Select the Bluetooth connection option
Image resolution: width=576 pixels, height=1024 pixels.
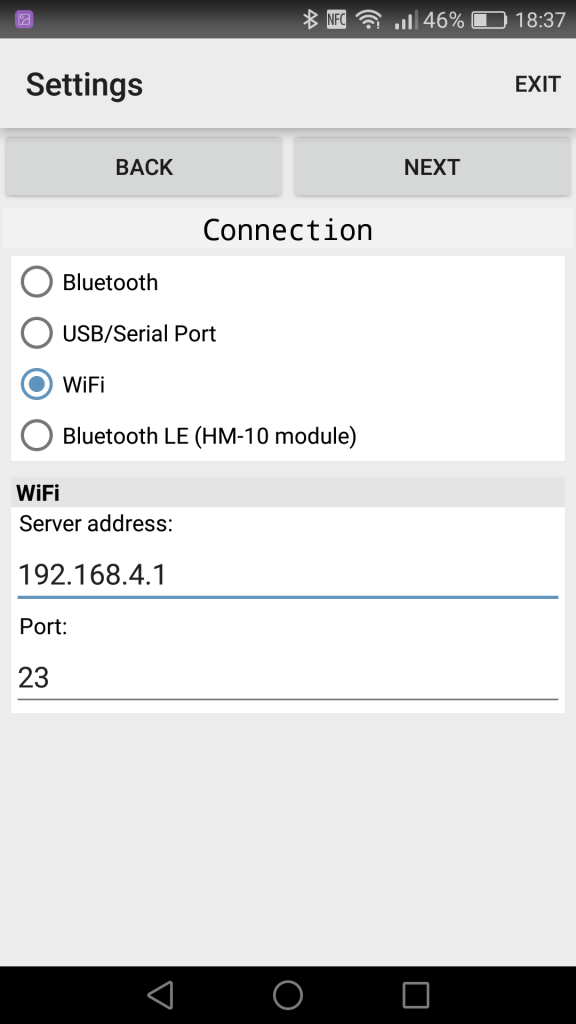point(36,282)
